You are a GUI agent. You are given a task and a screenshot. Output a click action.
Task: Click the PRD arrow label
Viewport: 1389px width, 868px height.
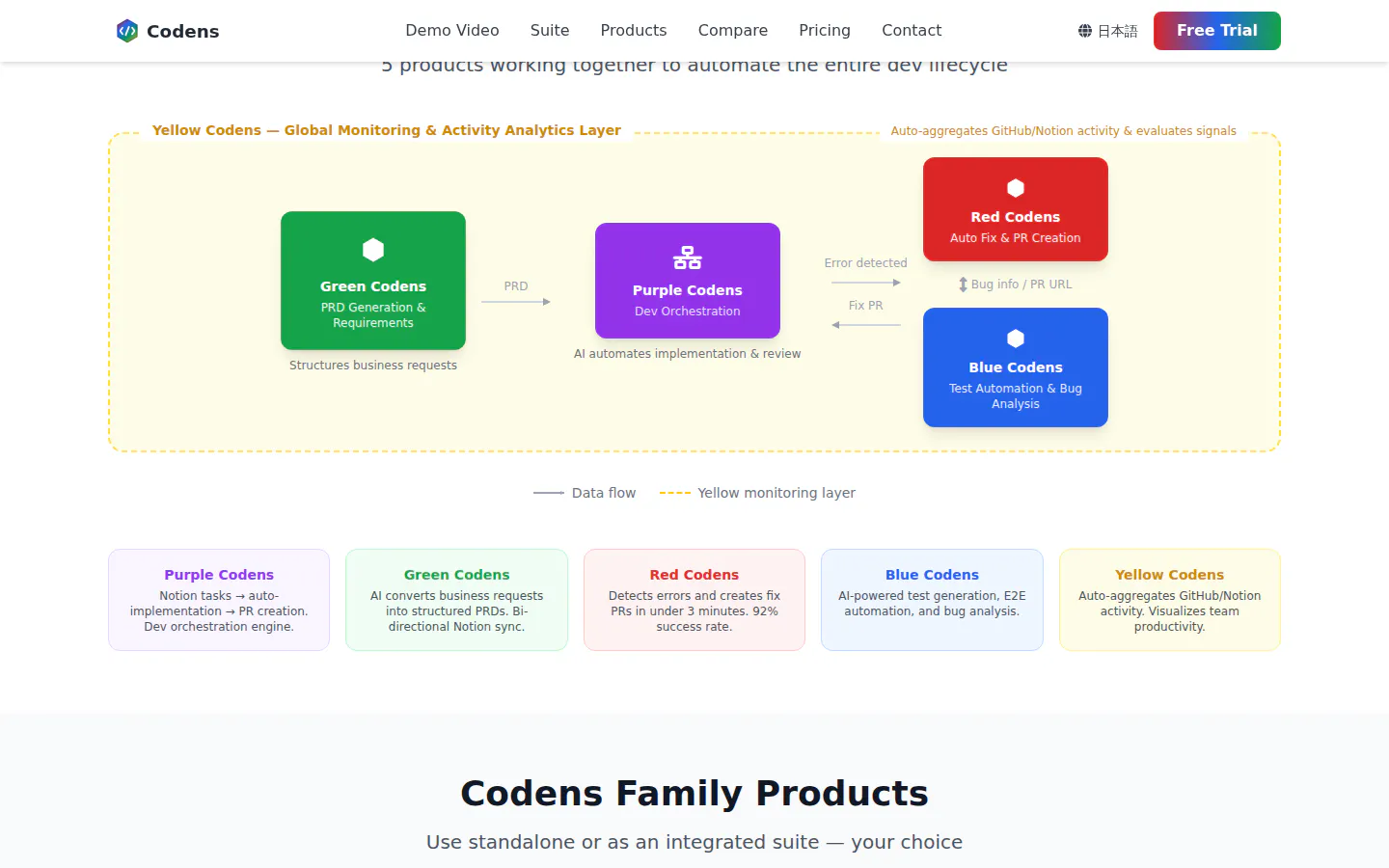516,286
